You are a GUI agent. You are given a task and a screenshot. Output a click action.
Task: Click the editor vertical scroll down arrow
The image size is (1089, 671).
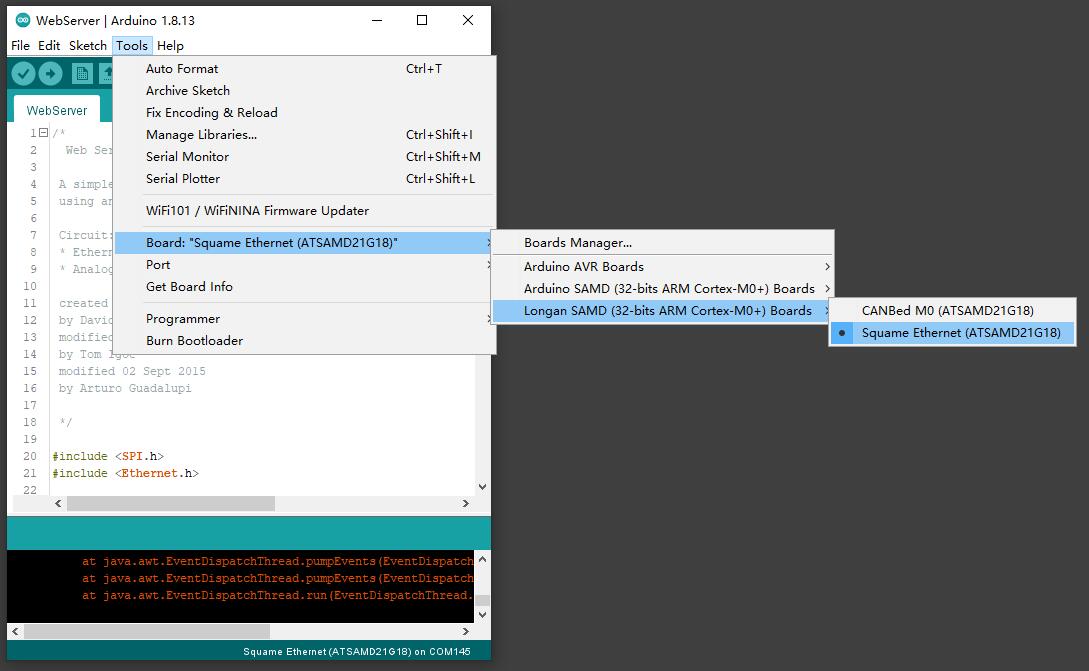click(x=483, y=487)
